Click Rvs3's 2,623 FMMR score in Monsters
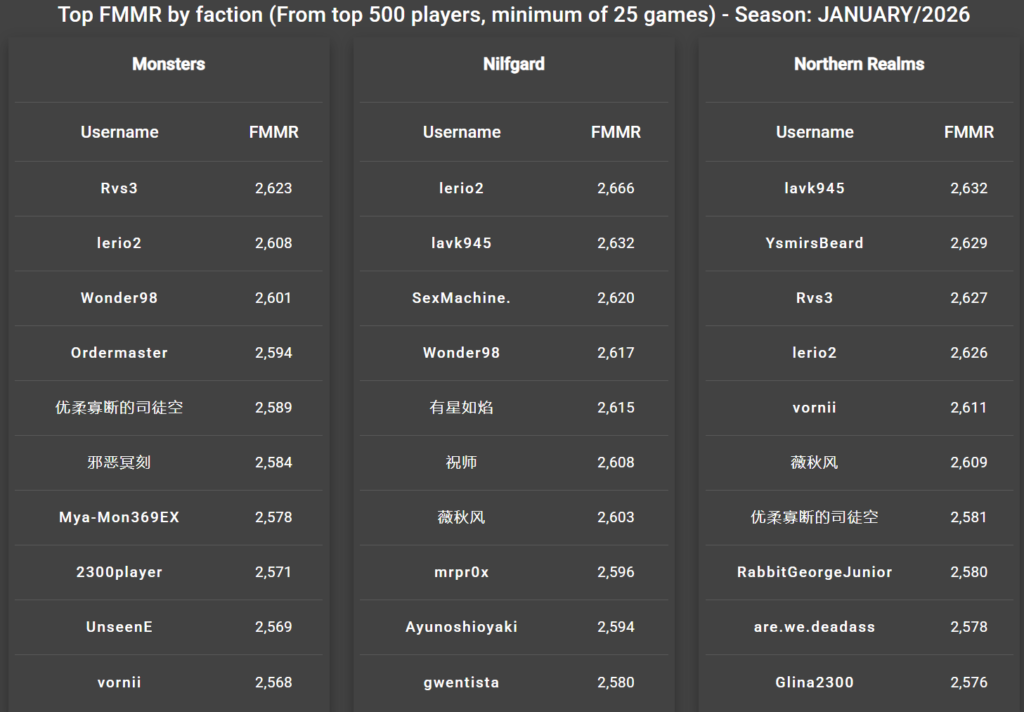Image resolution: width=1024 pixels, height=712 pixels. pos(273,188)
